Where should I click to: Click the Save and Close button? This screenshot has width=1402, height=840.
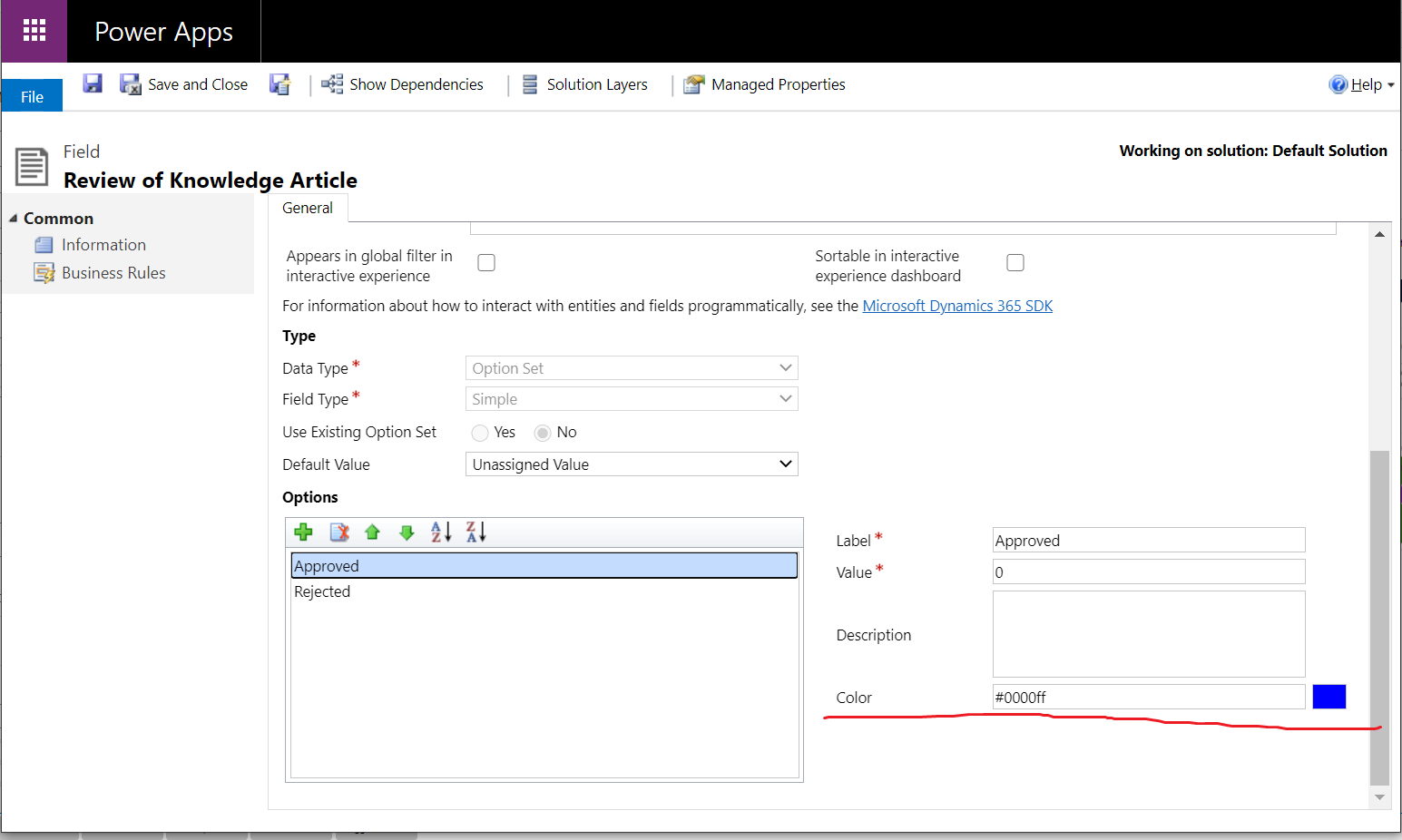(x=184, y=84)
